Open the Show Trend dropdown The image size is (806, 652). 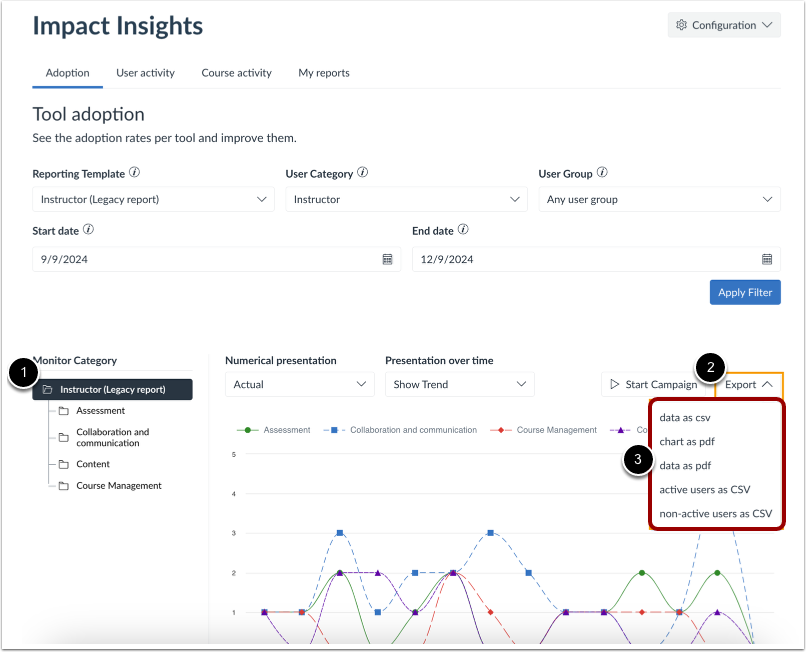point(459,384)
